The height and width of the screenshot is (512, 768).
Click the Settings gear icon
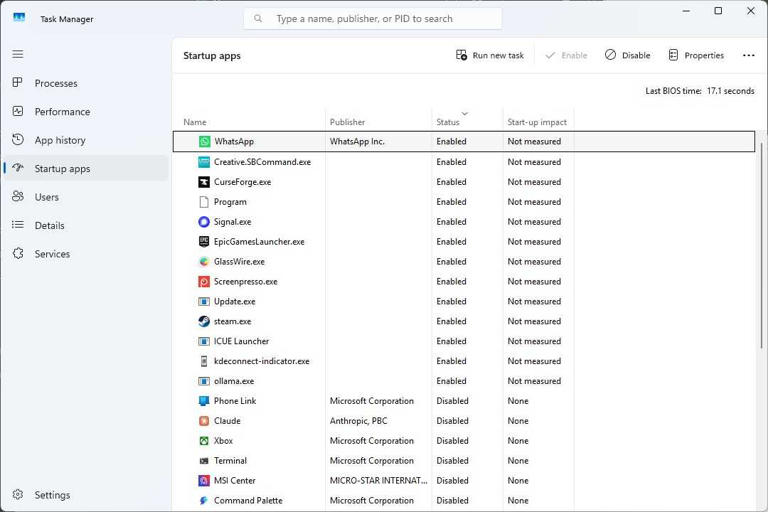tap(18, 494)
